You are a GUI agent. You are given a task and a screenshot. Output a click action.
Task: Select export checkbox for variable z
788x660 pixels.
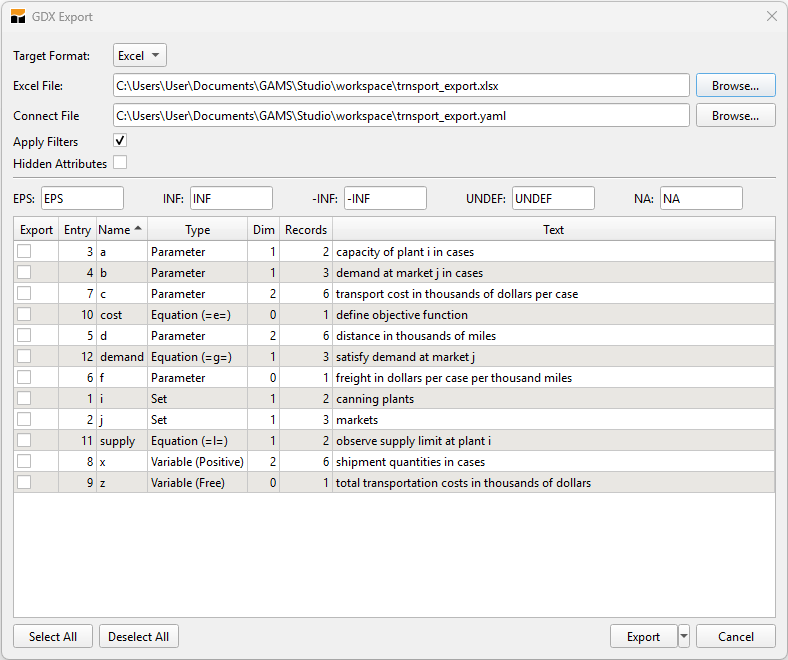(x=24, y=482)
